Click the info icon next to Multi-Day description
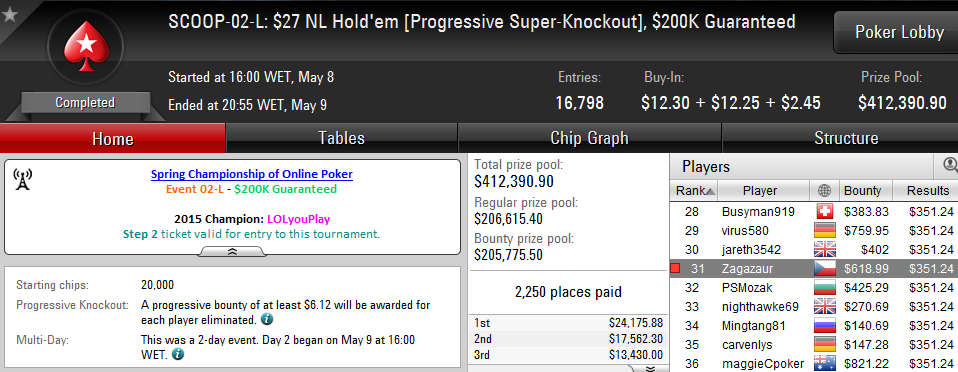958x372 pixels. [178, 354]
